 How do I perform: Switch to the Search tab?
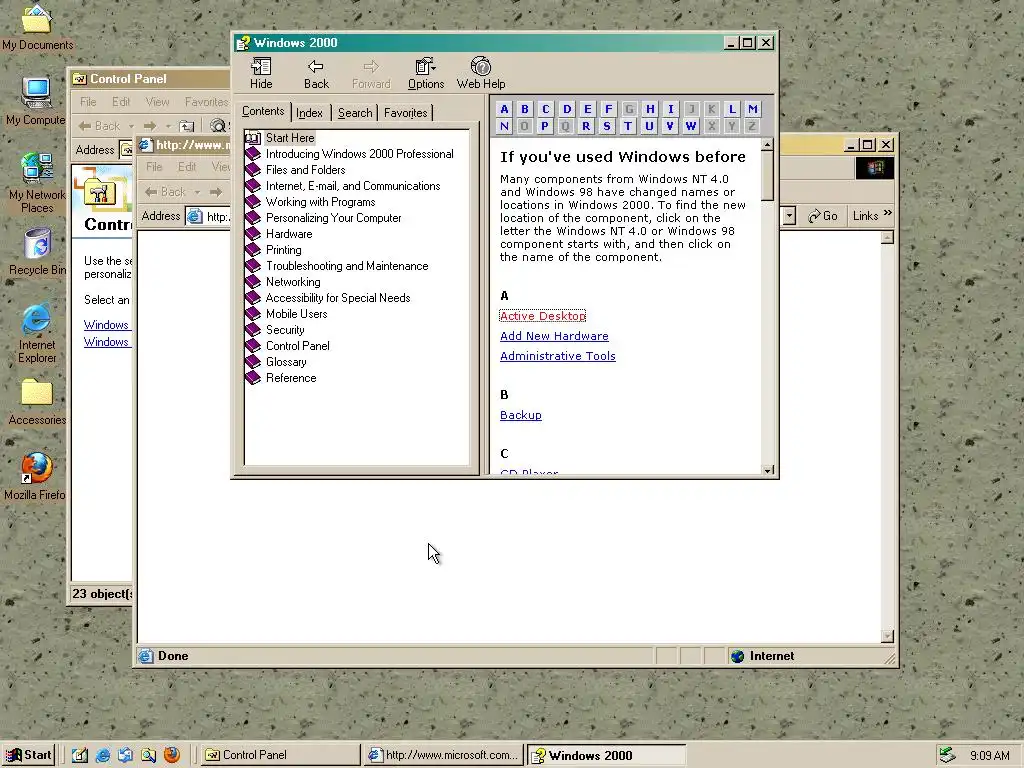coord(355,113)
